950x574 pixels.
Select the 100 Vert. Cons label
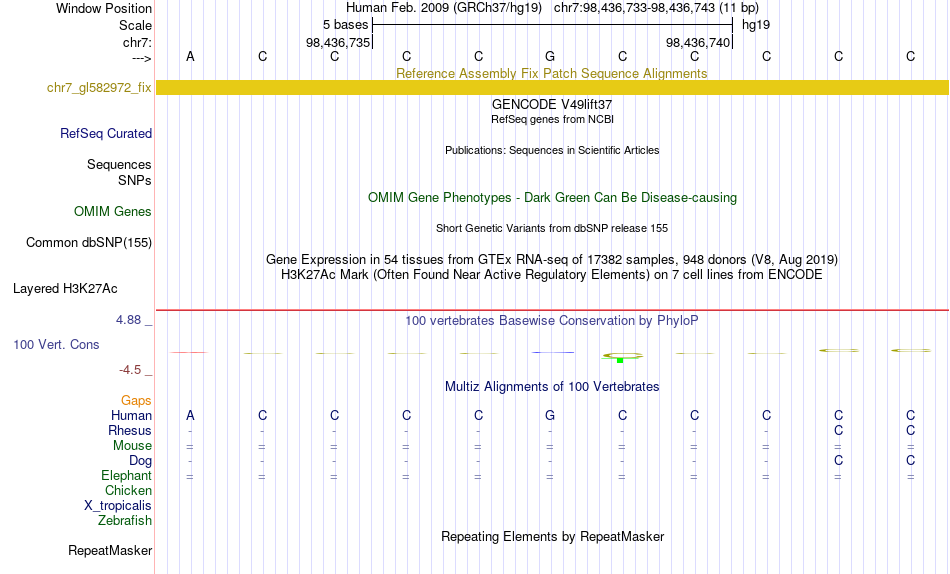[56, 345]
